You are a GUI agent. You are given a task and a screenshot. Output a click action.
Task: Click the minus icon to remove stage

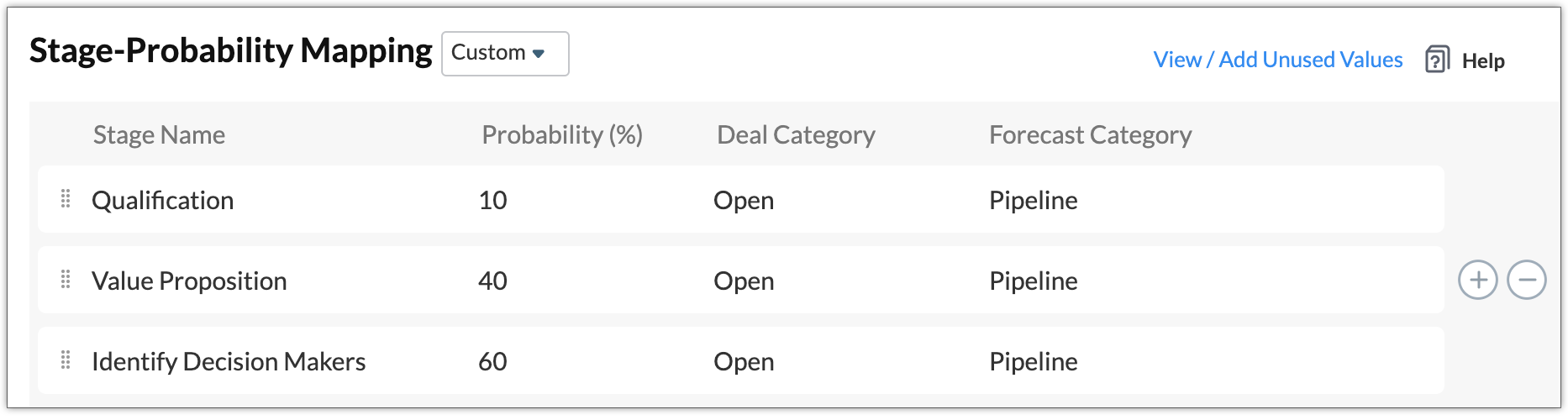point(1526,281)
